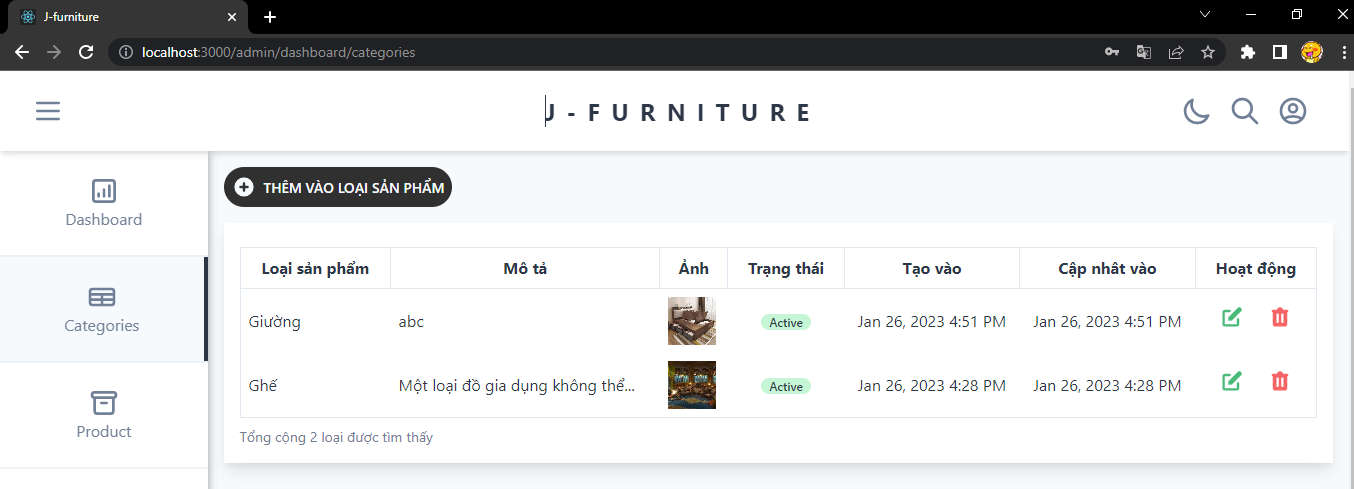Screen dimensions: 1354x489
Task: Open the hamburger sidebar menu
Action: click(x=48, y=111)
